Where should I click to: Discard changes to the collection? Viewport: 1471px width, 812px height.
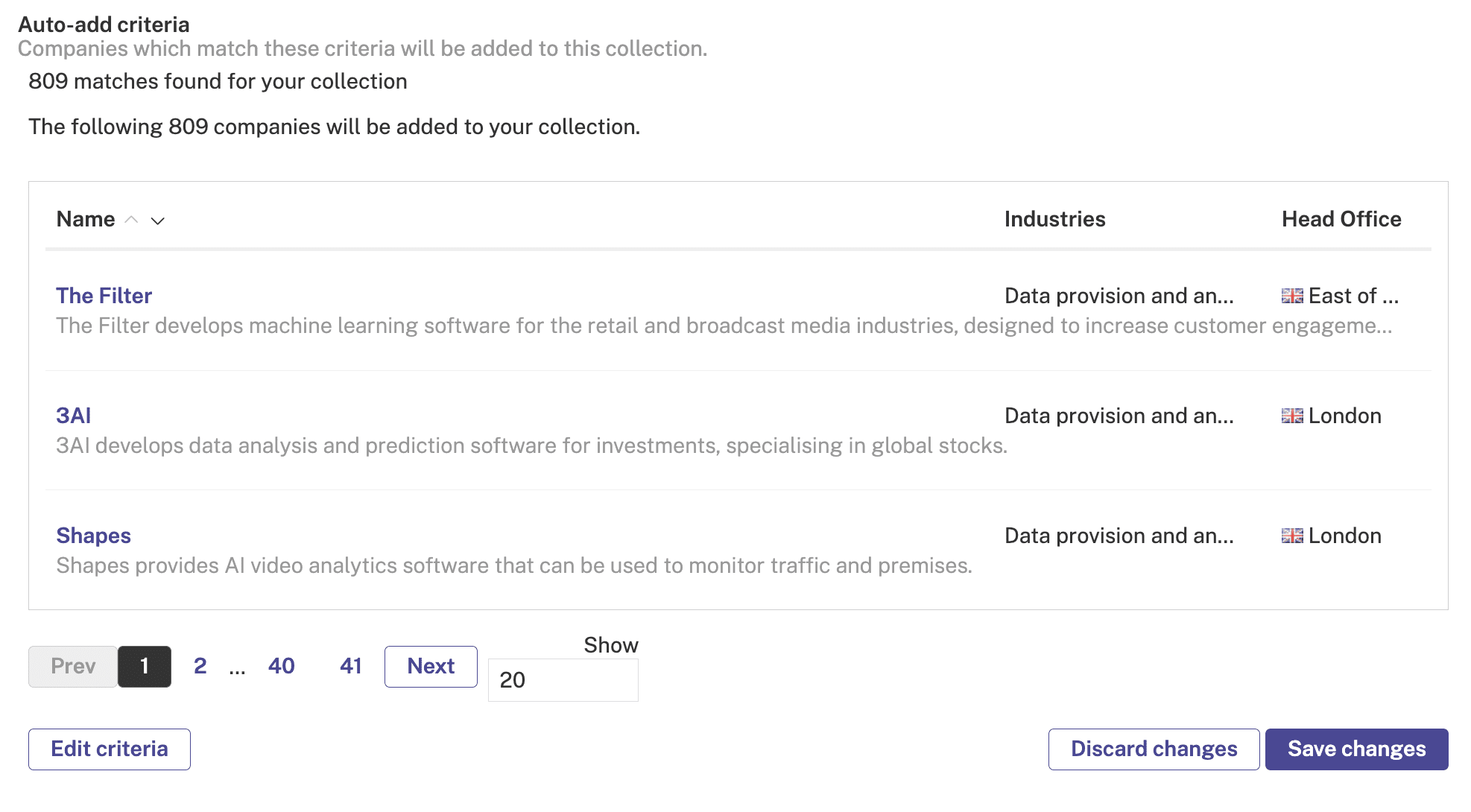pyautogui.click(x=1154, y=749)
